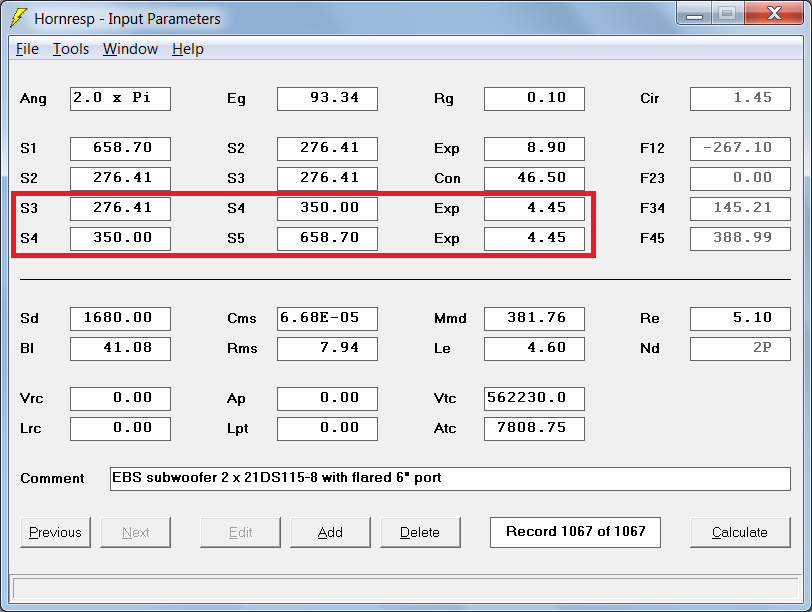This screenshot has width=812, height=612.
Task: Select the Sd field showing 1680.00
Action: point(121,319)
